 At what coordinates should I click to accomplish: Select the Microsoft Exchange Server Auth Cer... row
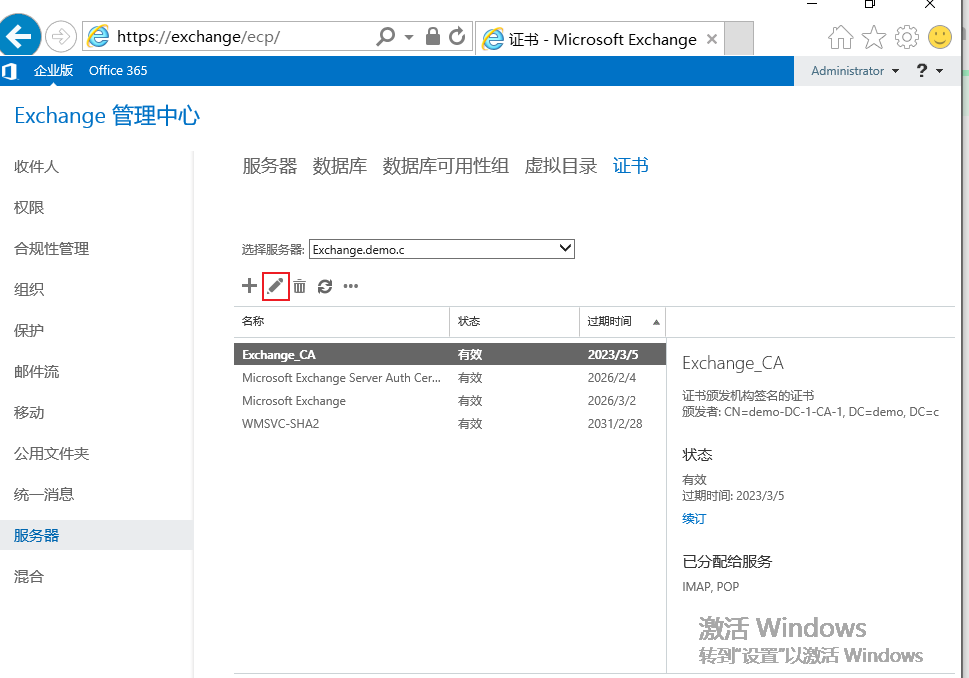tap(450, 378)
